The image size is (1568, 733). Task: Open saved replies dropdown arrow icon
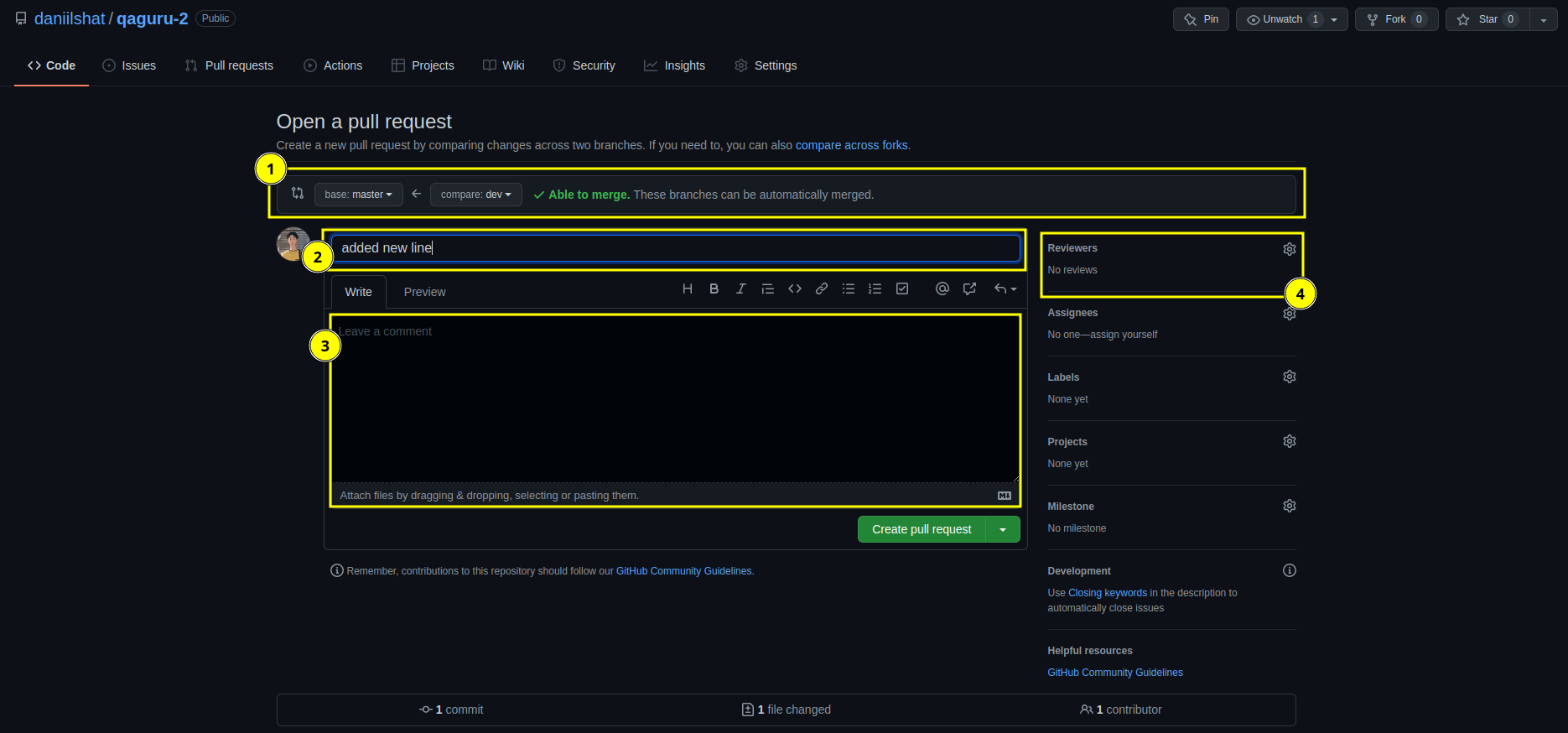1005,289
